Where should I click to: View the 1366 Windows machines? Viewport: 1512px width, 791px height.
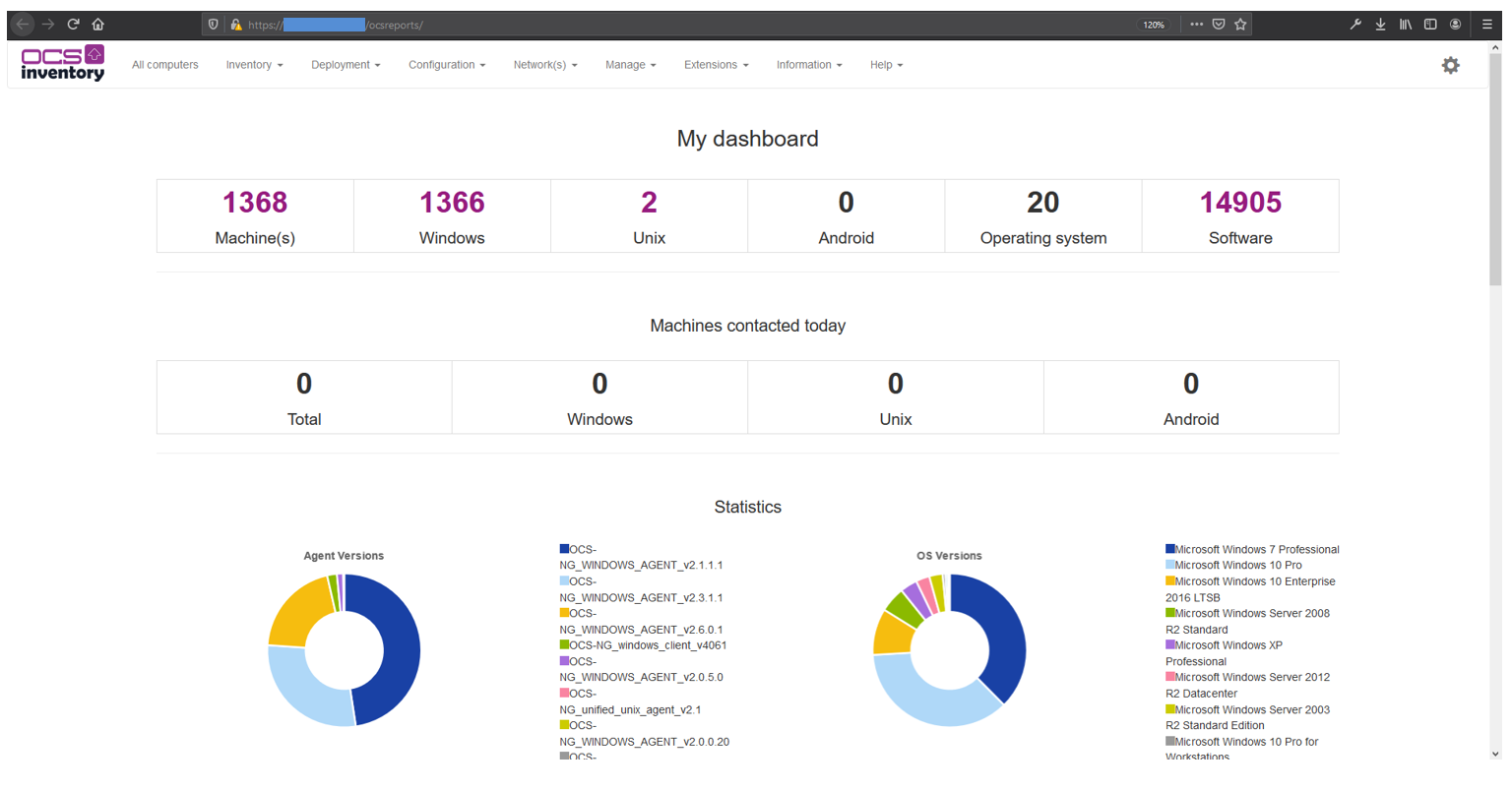(x=452, y=203)
